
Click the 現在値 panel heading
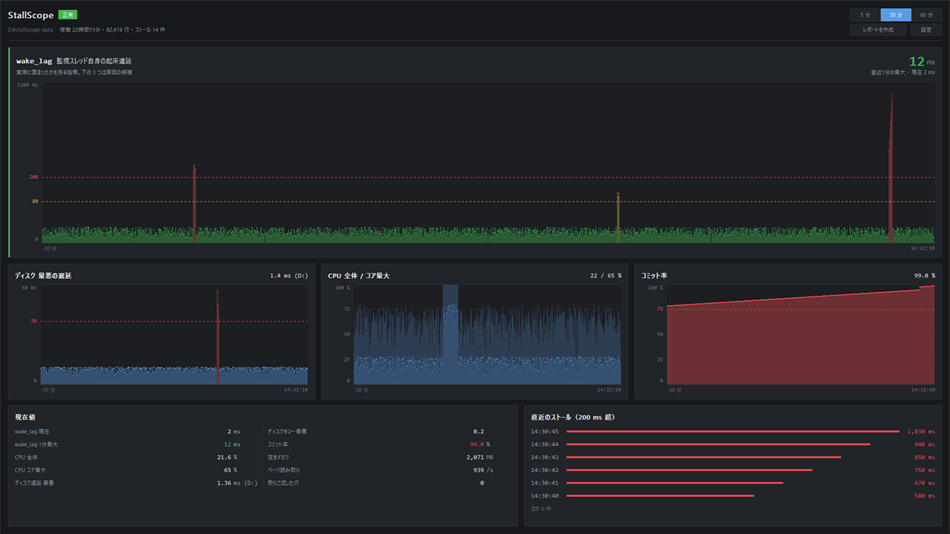click(x=25, y=417)
